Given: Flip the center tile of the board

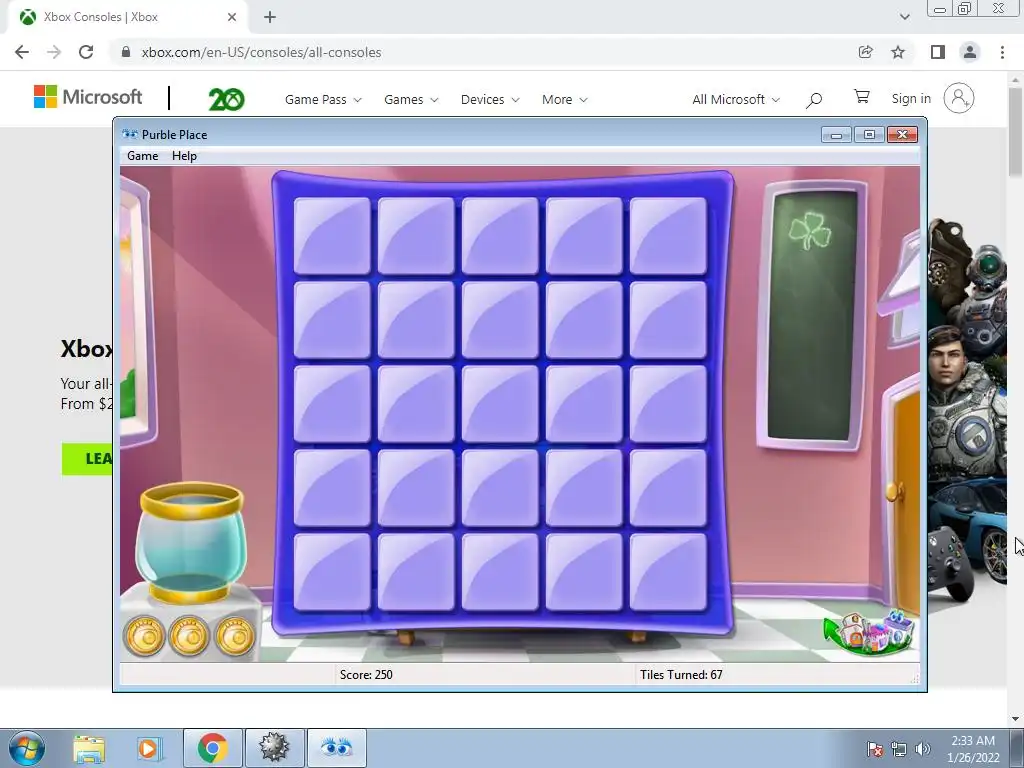Looking at the screenshot, I should click(x=500, y=404).
